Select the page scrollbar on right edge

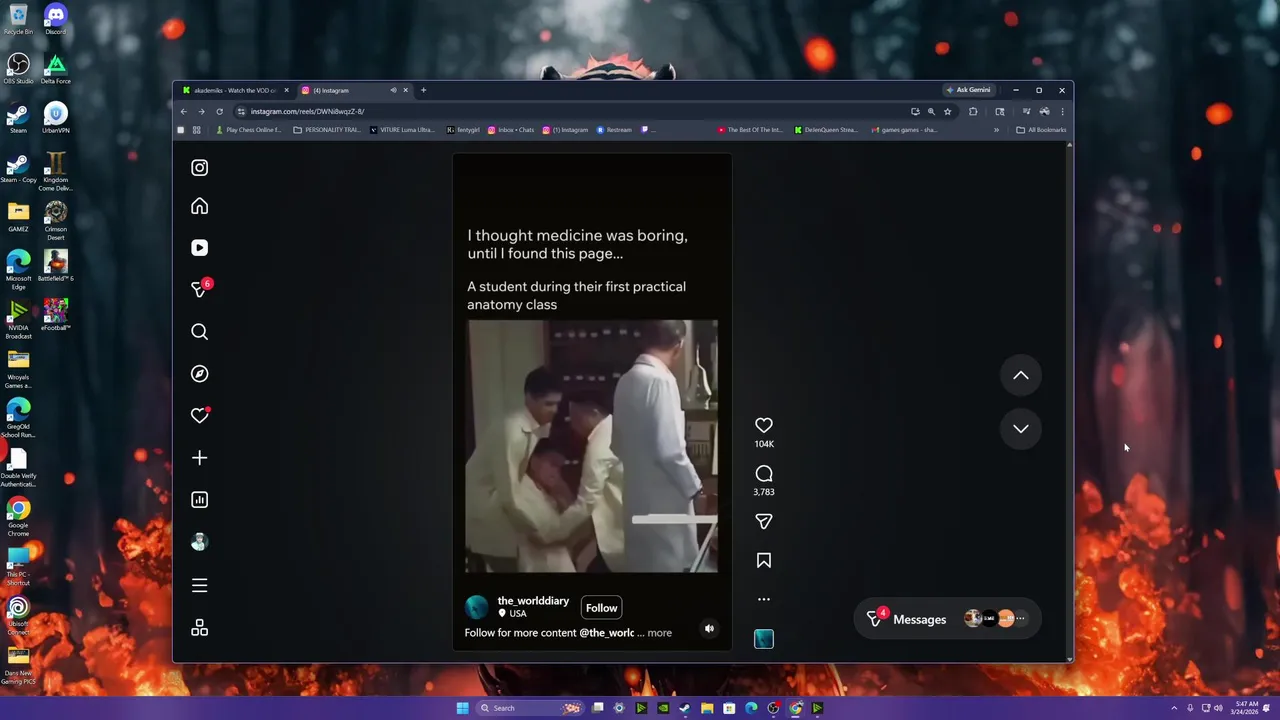pyautogui.click(x=1070, y=400)
